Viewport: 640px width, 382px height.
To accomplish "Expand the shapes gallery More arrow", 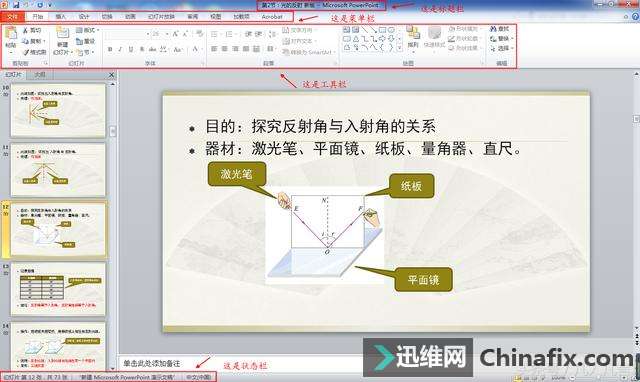I will (399, 48).
